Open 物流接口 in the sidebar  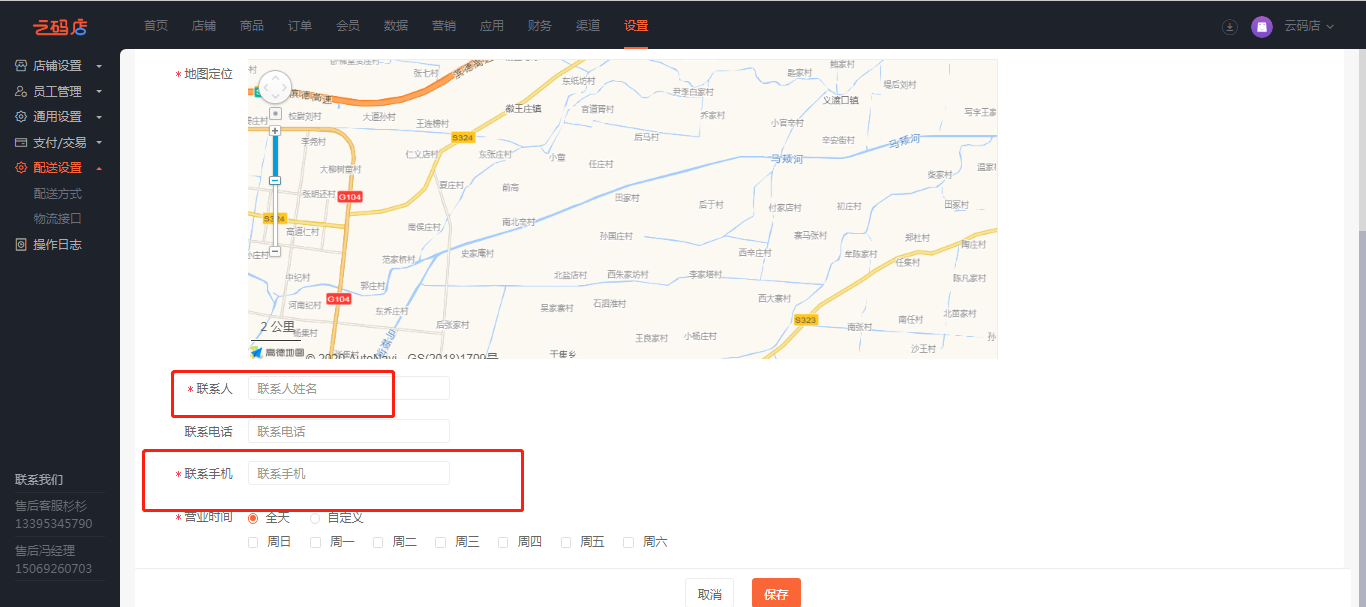(58, 219)
